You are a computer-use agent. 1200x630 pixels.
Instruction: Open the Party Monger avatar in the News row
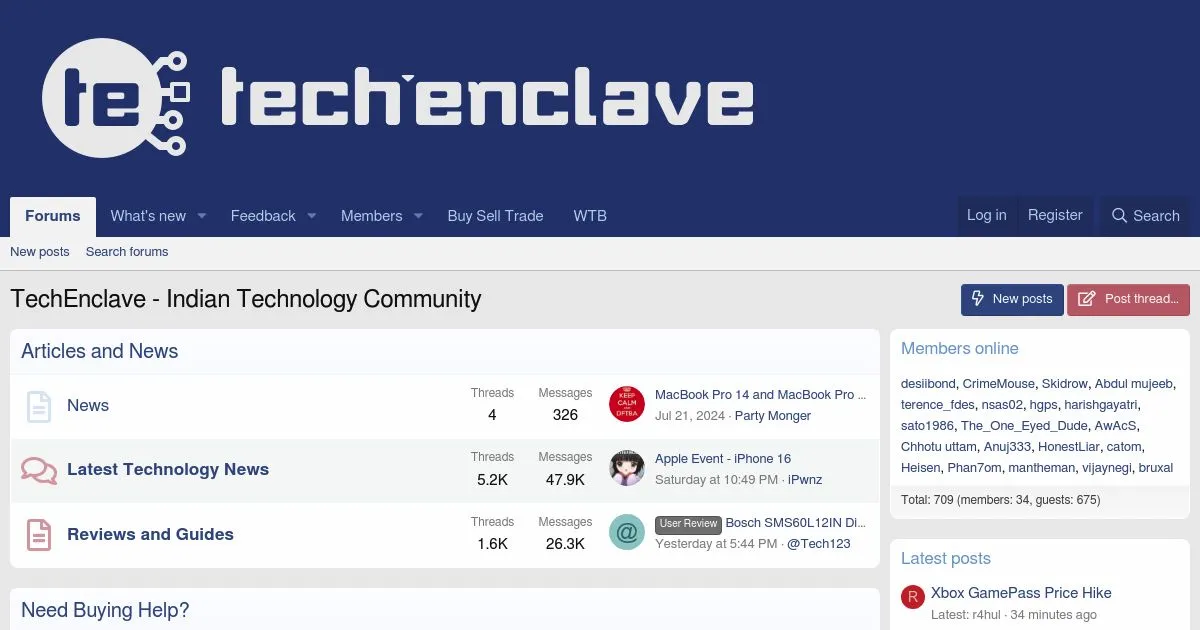(x=627, y=404)
